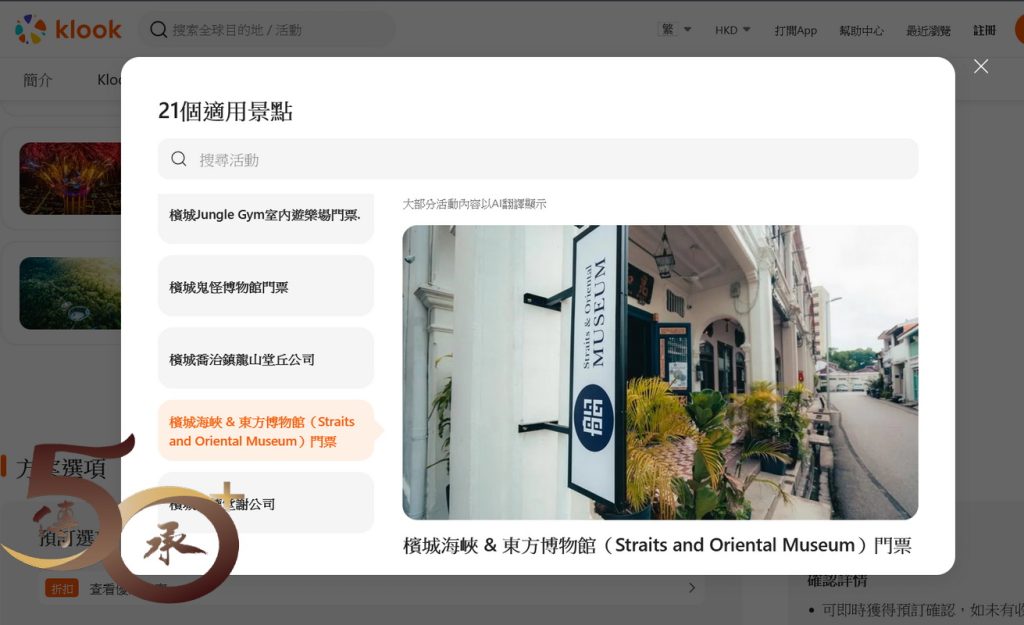Viewport: 1024px width, 625px height.
Task: Click the 打開App link
Action: 795,30
